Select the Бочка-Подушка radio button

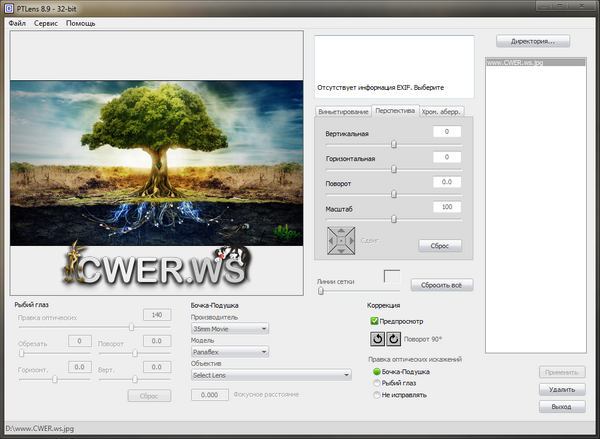pos(377,371)
